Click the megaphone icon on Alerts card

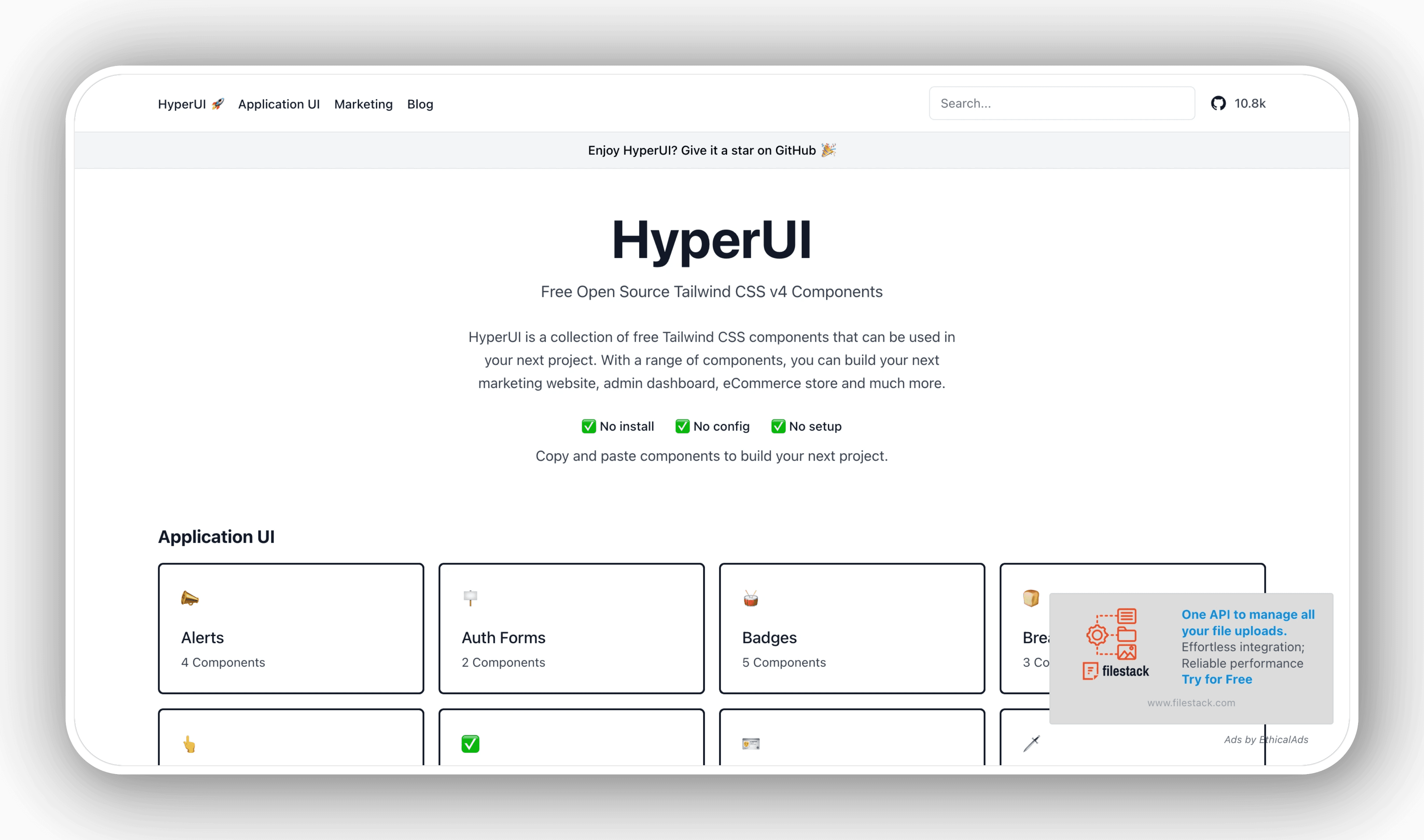click(x=190, y=598)
